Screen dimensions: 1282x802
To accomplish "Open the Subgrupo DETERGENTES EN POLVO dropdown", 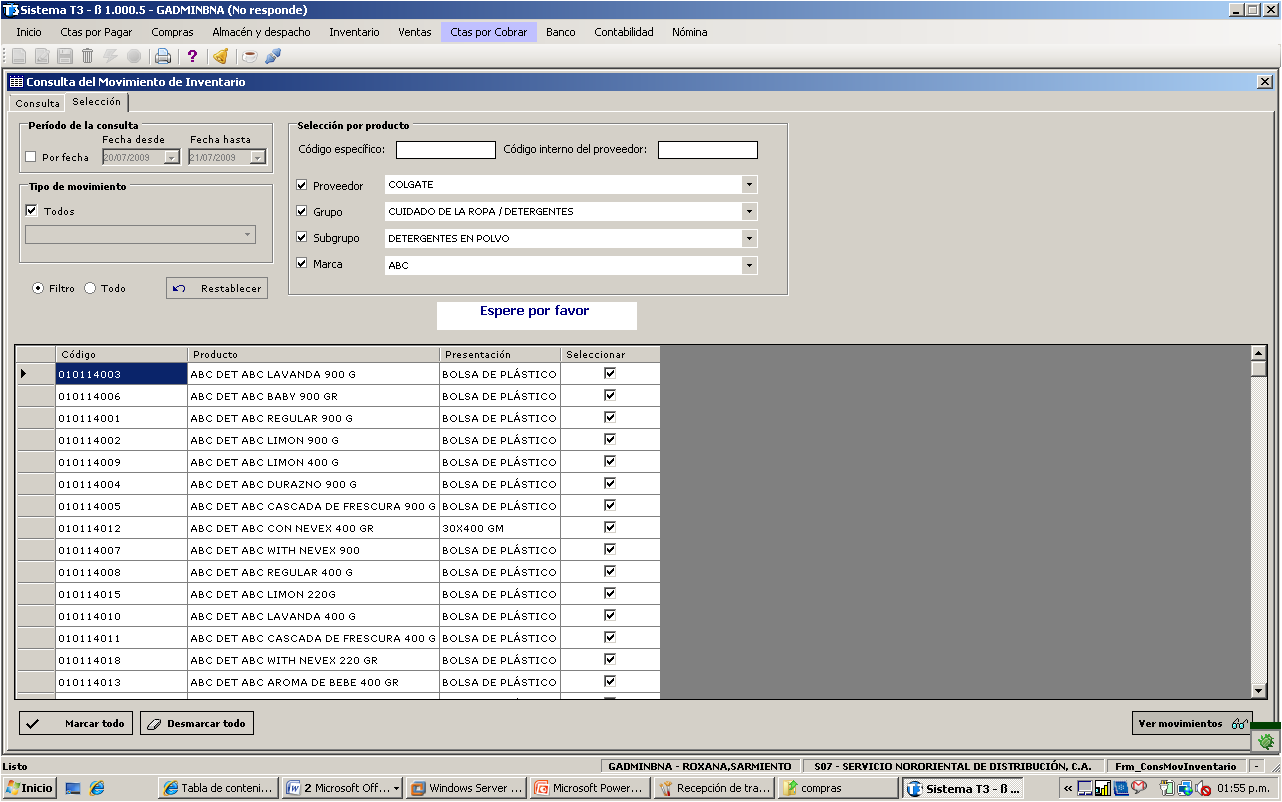I will (749, 239).
